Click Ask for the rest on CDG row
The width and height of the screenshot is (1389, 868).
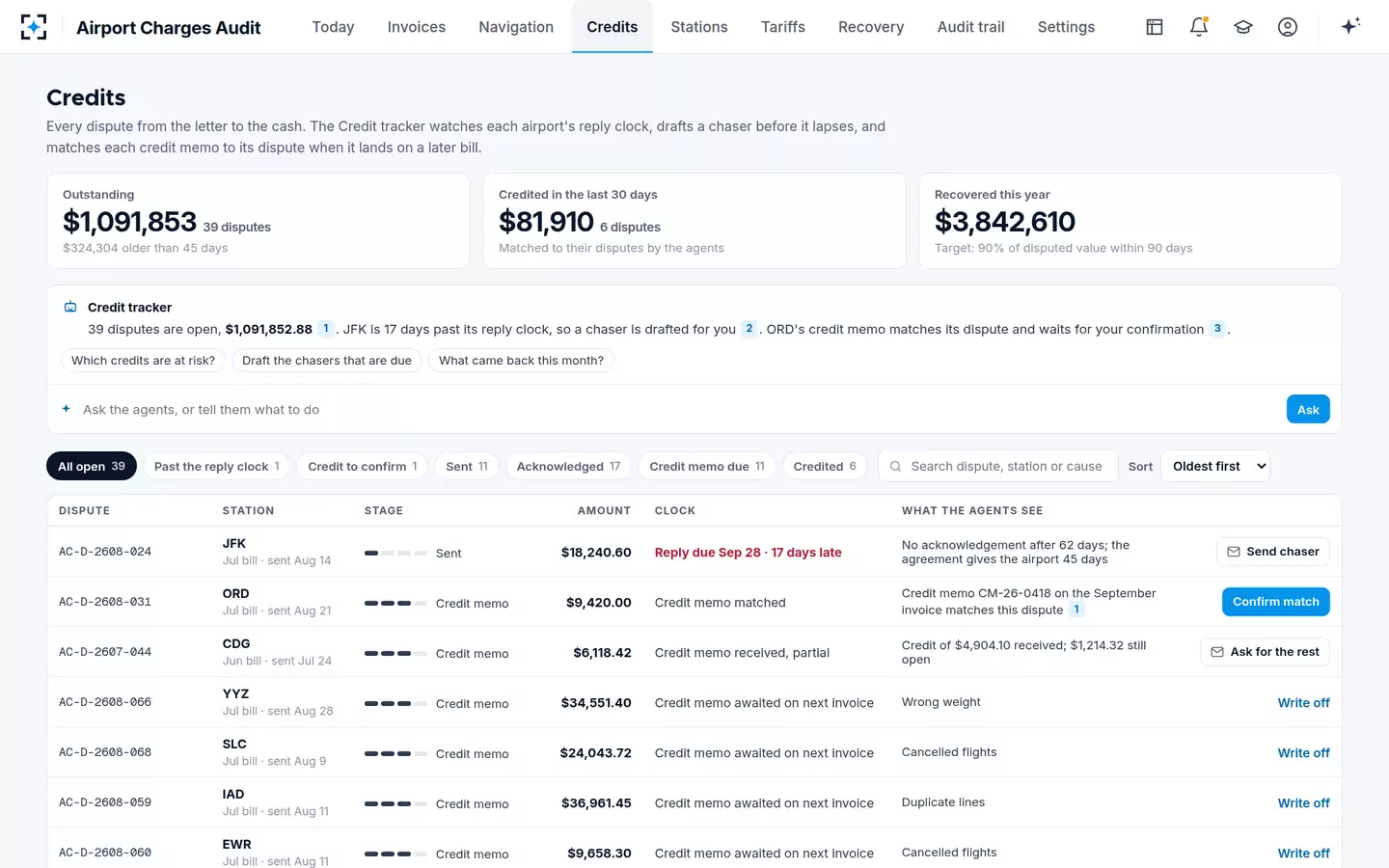coord(1265,652)
